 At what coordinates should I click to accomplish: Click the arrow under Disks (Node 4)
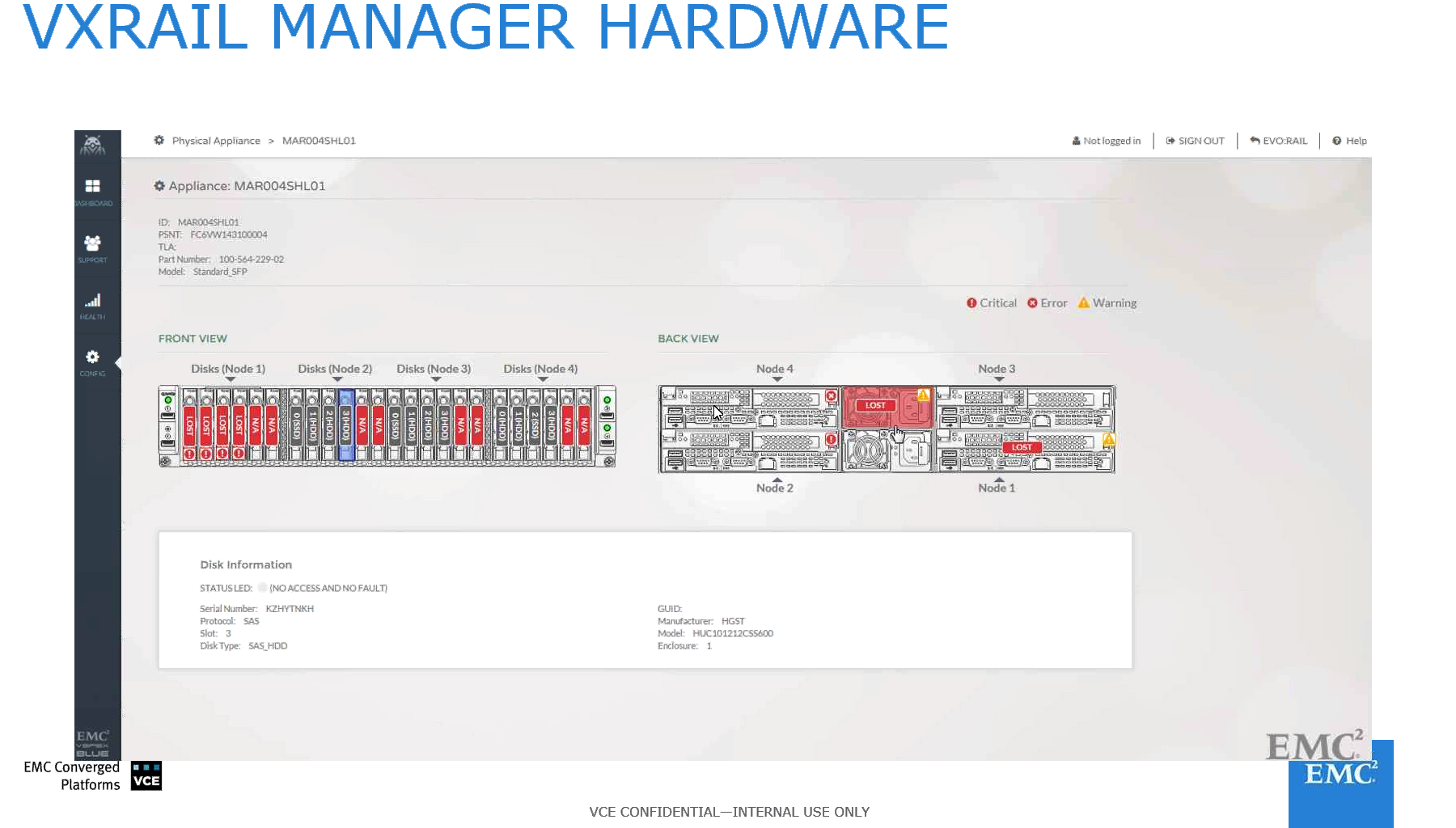(x=543, y=379)
